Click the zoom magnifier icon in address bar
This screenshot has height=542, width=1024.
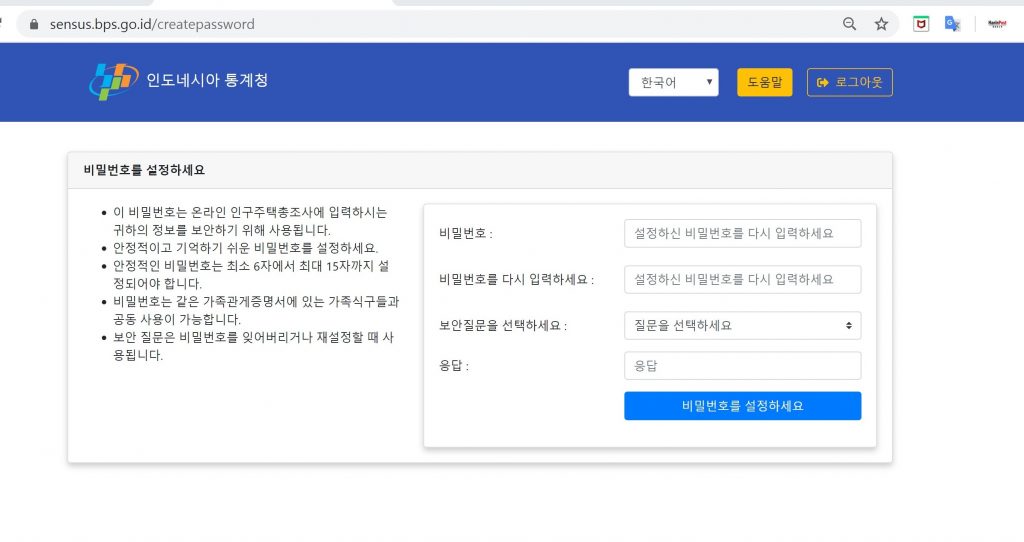point(849,24)
